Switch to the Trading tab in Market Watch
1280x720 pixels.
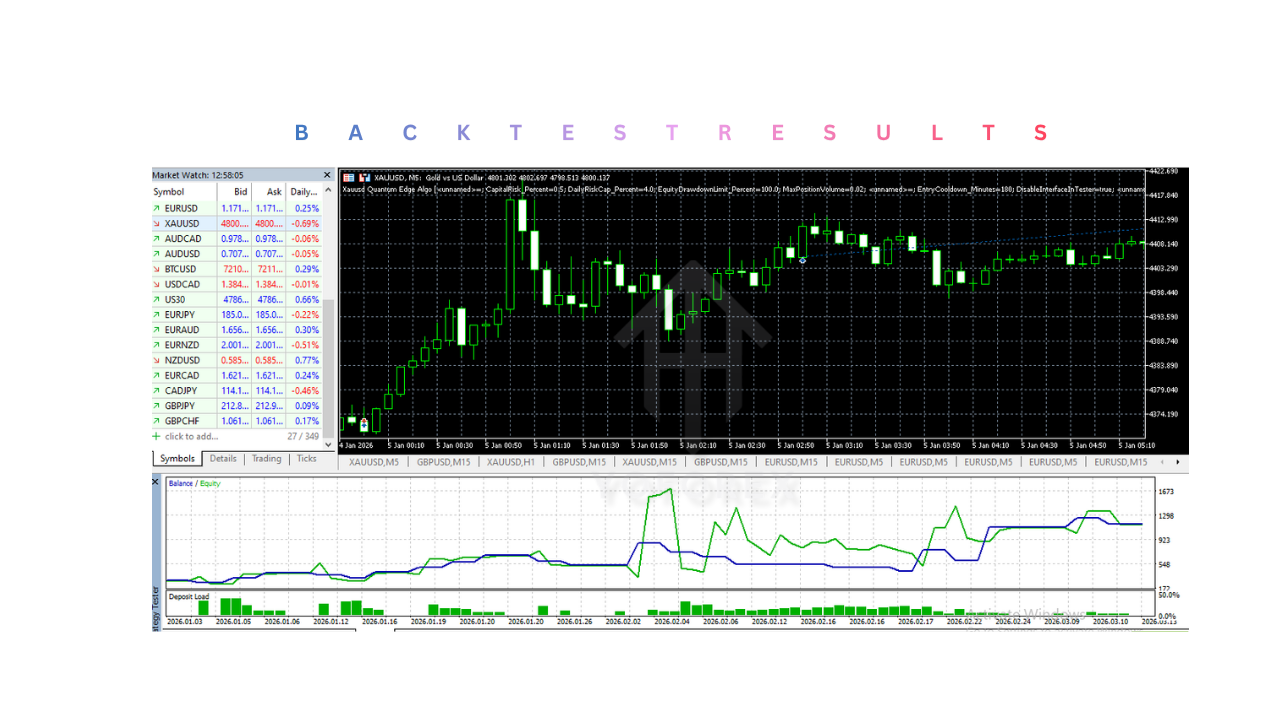(x=266, y=459)
